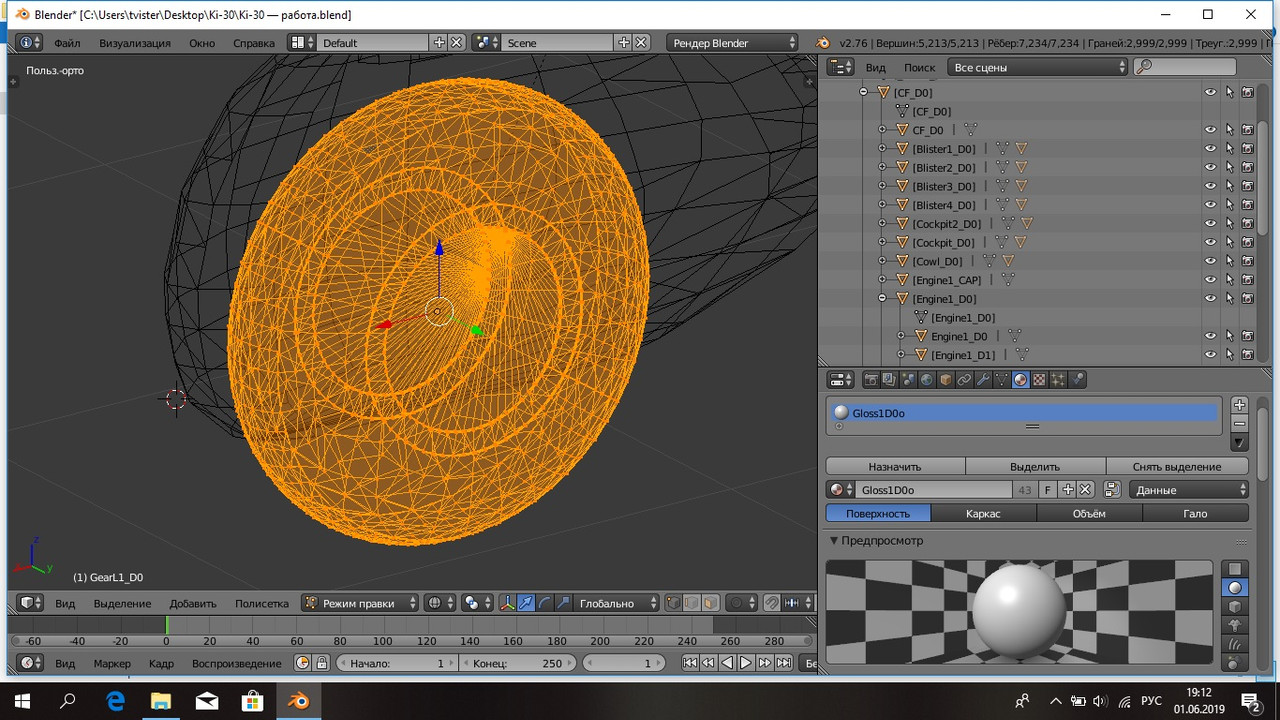Toggle visibility eye for Cowl_D0

click(x=1210, y=261)
